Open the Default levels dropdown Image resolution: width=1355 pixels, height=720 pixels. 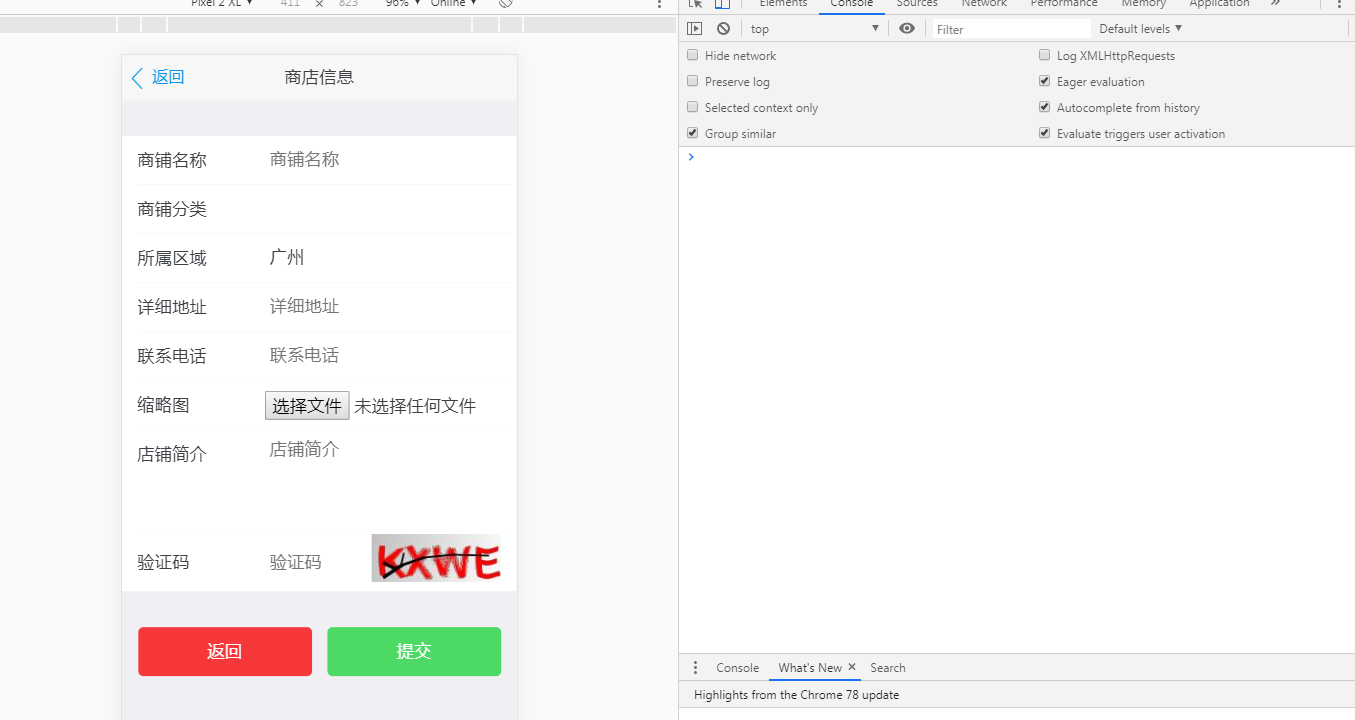tap(1140, 29)
